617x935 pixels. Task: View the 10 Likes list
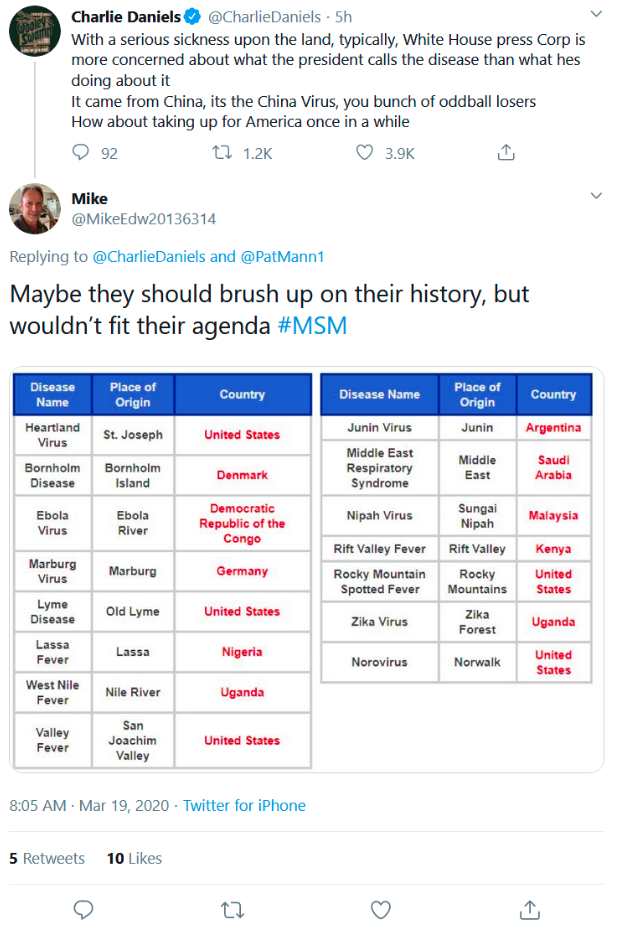pos(134,858)
